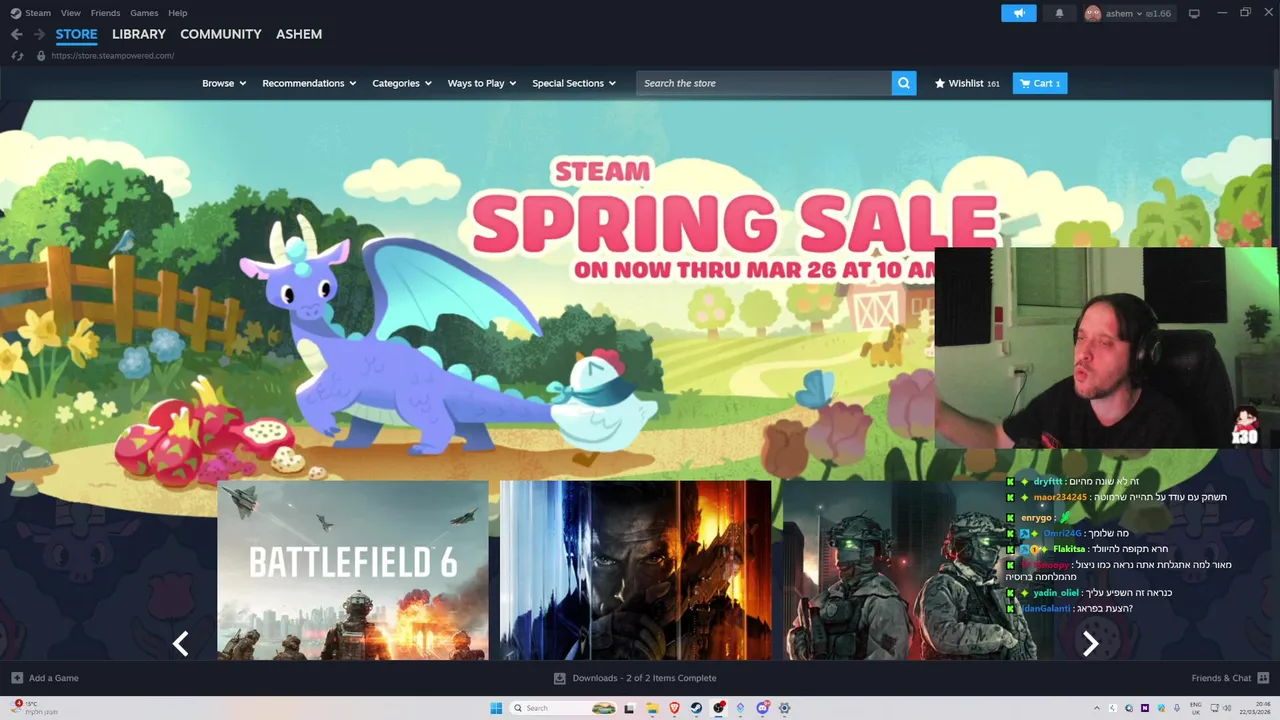Click the ashem profile avatar
The height and width of the screenshot is (720, 1280).
[x=1093, y=13]
